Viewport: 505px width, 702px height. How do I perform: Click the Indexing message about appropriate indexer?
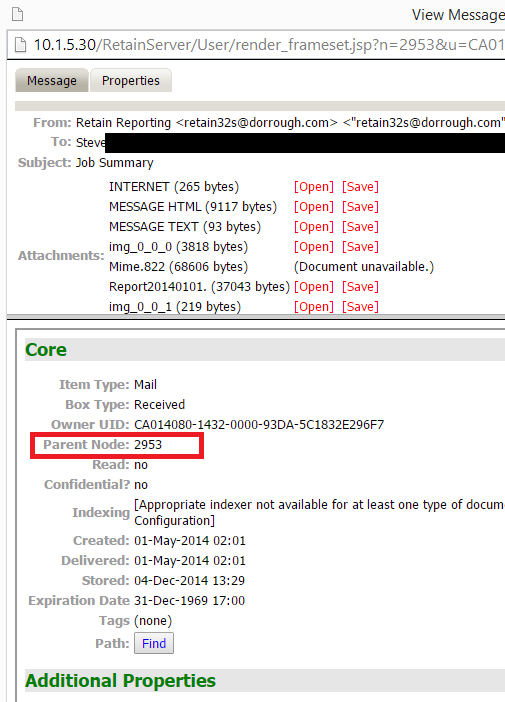click(319, 513)
